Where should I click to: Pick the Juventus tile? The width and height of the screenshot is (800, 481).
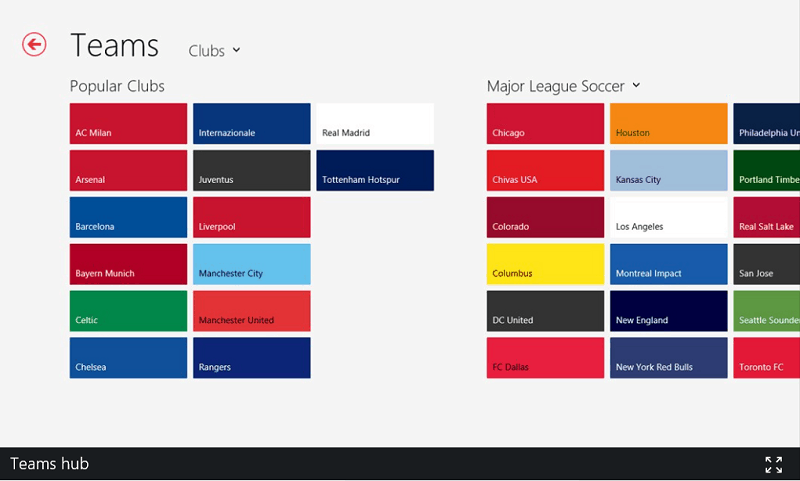tap(252, 170)
